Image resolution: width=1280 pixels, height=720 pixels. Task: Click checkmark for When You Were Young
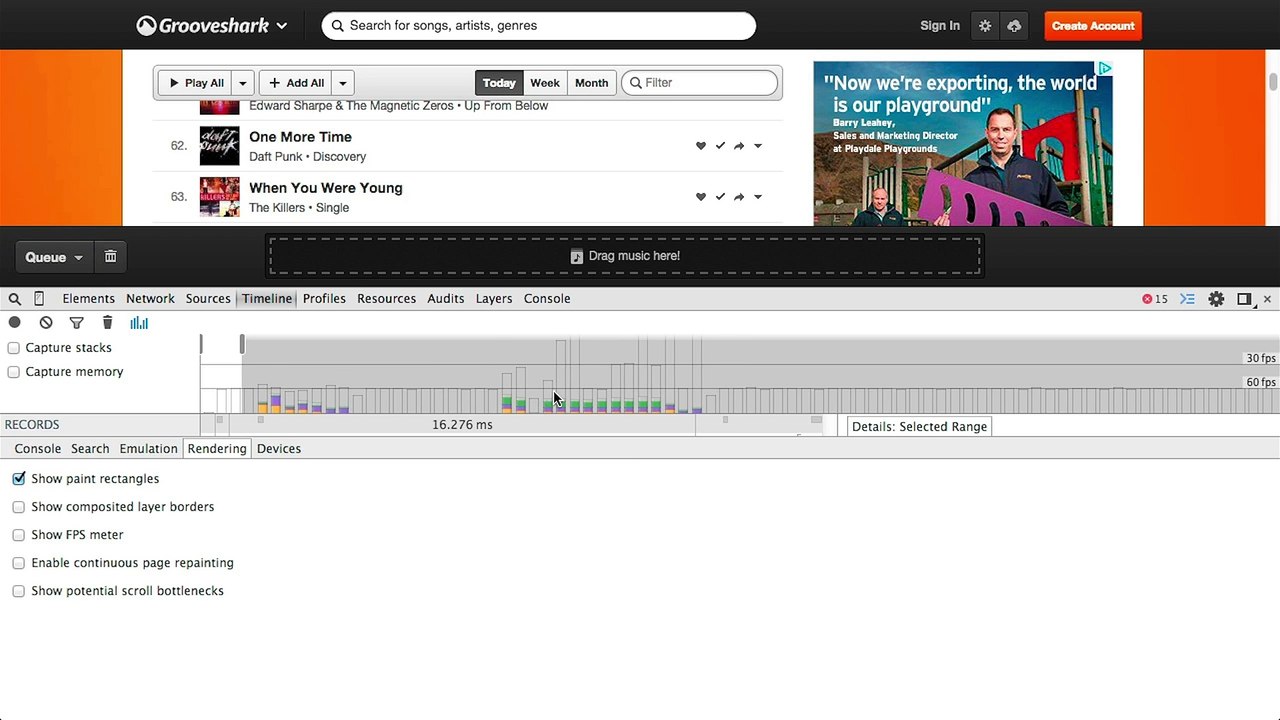(x=720, y=197)
